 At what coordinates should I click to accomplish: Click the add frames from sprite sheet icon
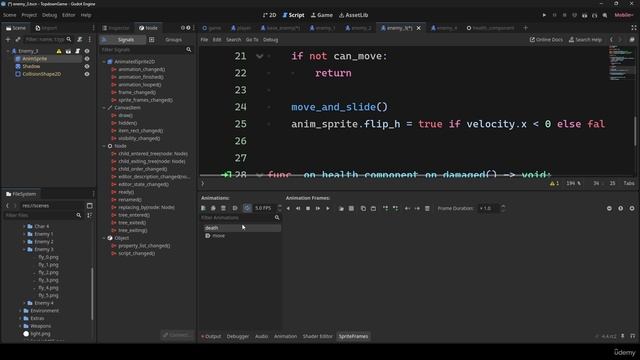click(x=351, y=208)
